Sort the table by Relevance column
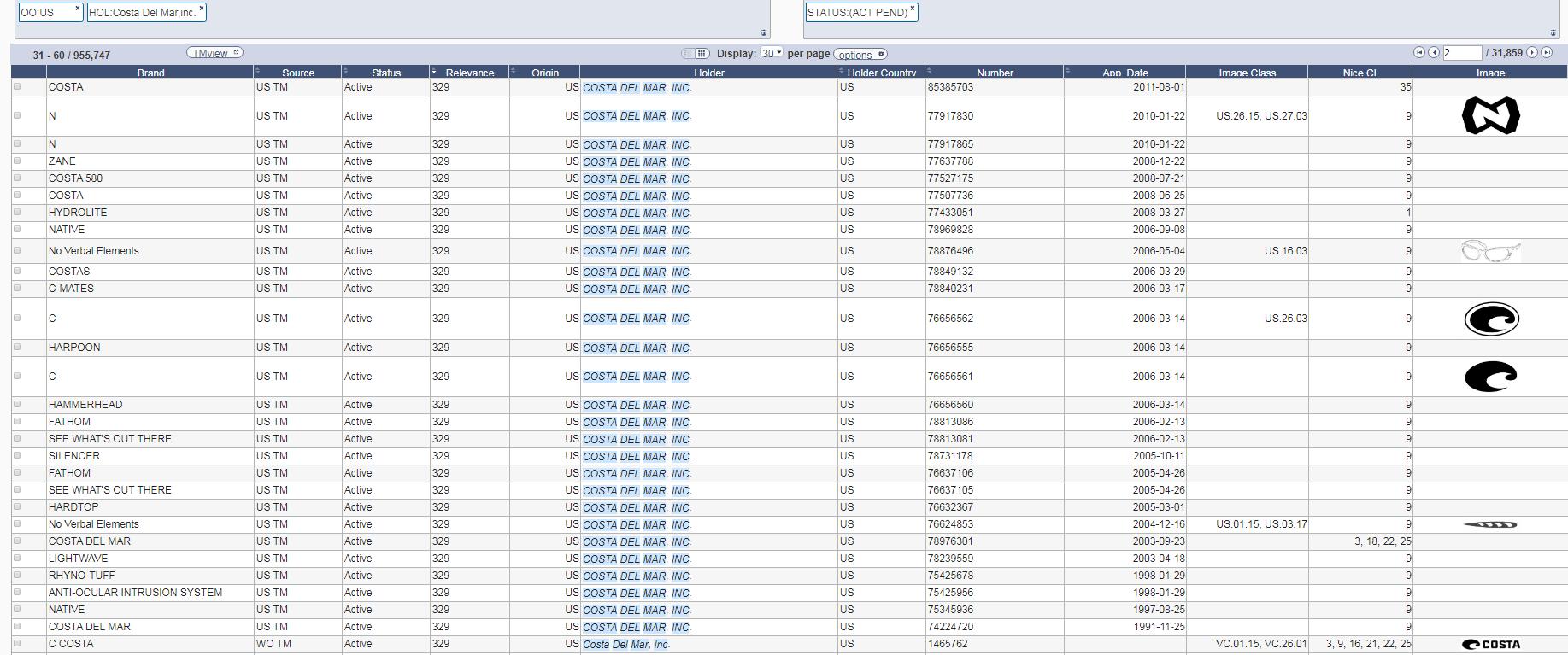Screen dimensions: 1568x655 point(469,73)
